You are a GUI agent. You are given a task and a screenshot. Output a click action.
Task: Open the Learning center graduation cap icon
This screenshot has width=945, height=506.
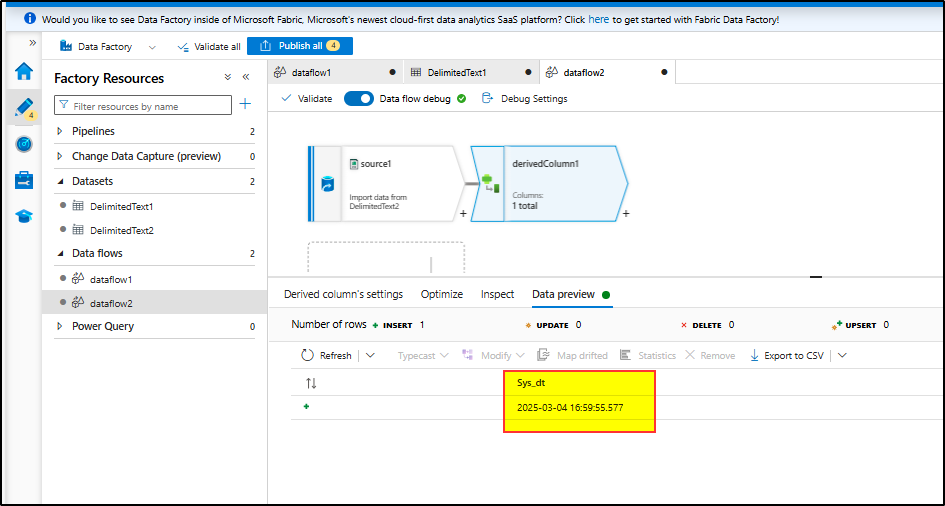pyautogui.click(x=24, y=216)
